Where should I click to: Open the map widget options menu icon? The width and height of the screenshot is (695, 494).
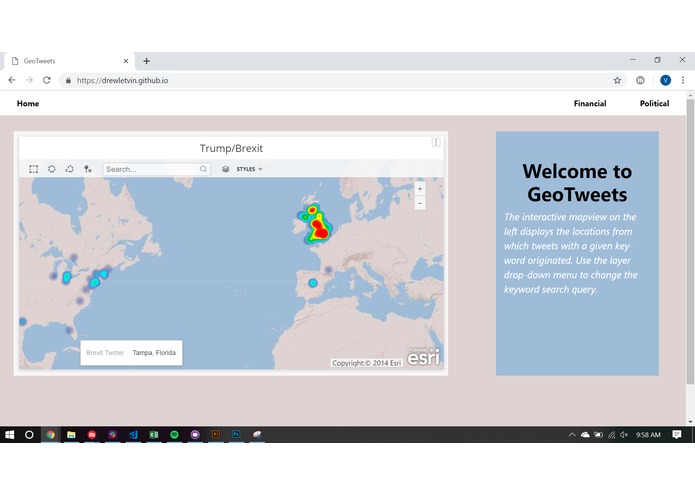pos(436,142)
